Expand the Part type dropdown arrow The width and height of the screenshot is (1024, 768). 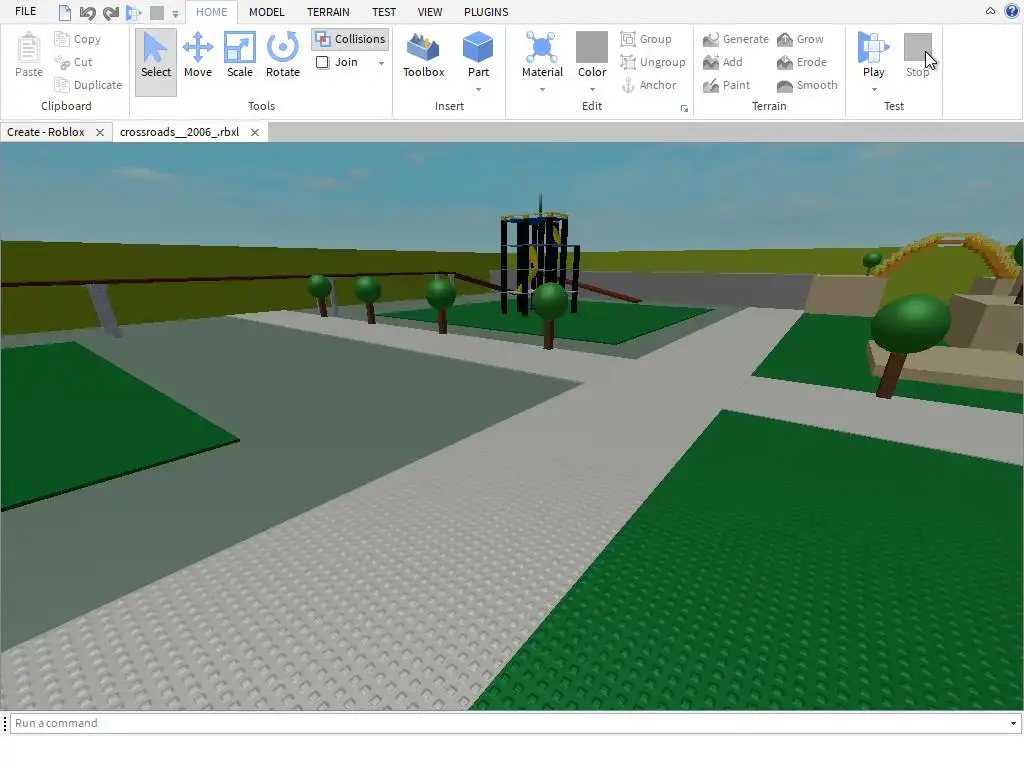coord(478,89)
